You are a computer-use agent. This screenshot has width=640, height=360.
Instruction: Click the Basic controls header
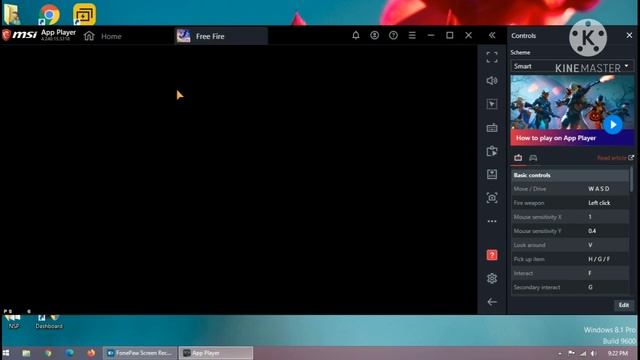pyautogui.click(x=570, y=175)
